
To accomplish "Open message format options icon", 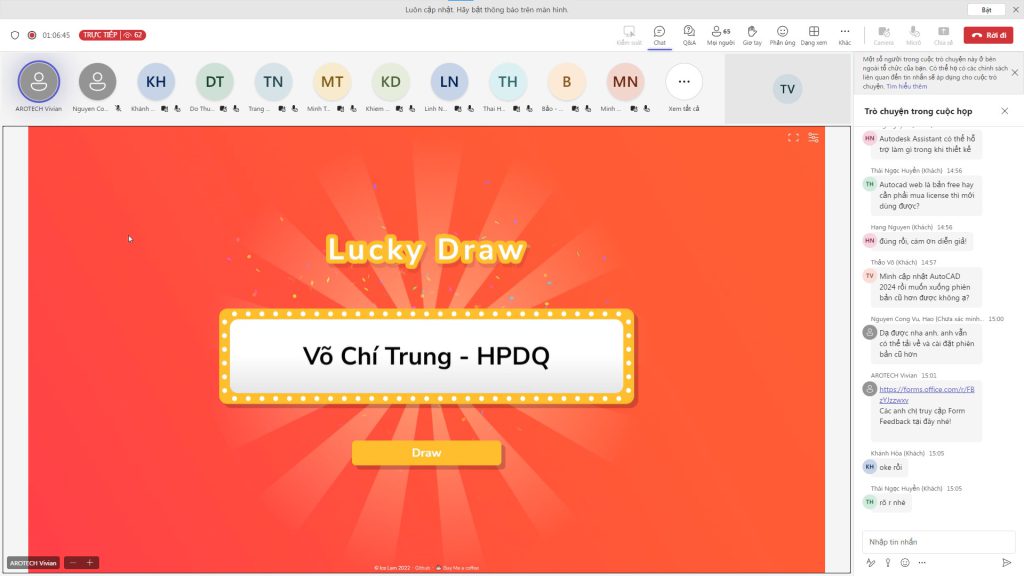I will [x=870, y=562].
